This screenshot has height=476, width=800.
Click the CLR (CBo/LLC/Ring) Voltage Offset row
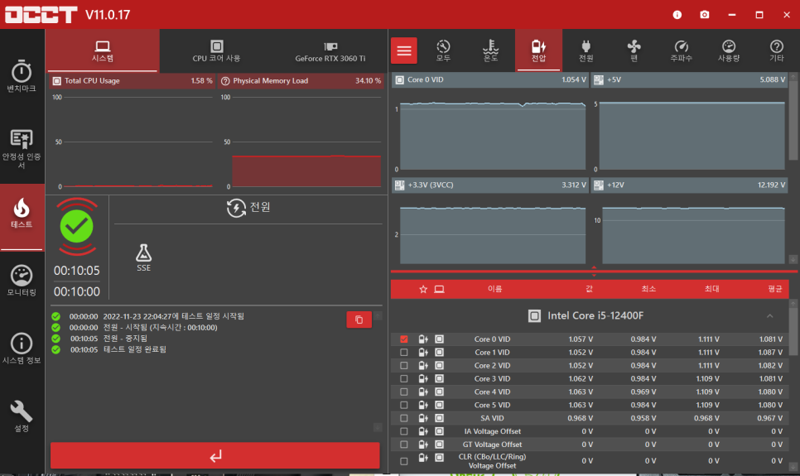pyautogui.click(x=591, y=461)
